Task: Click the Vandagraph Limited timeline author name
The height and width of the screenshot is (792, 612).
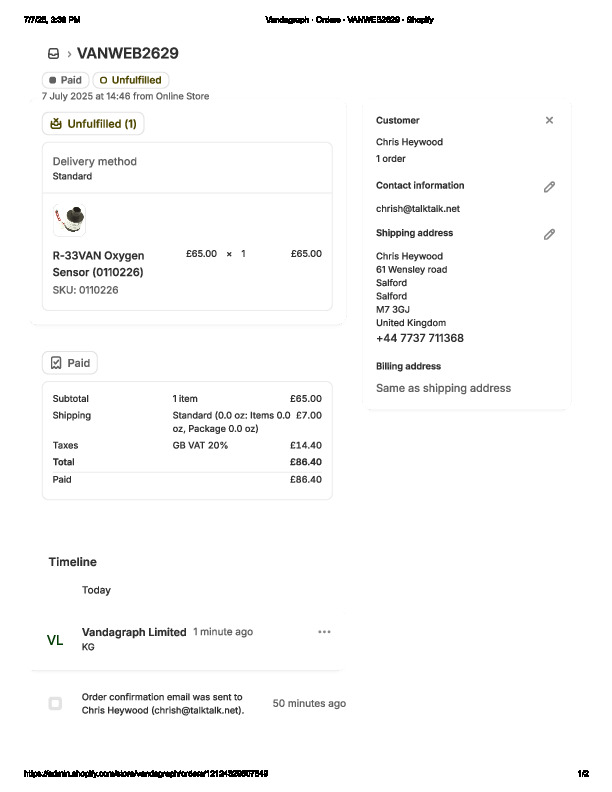Action: click(x=134, y=632)
